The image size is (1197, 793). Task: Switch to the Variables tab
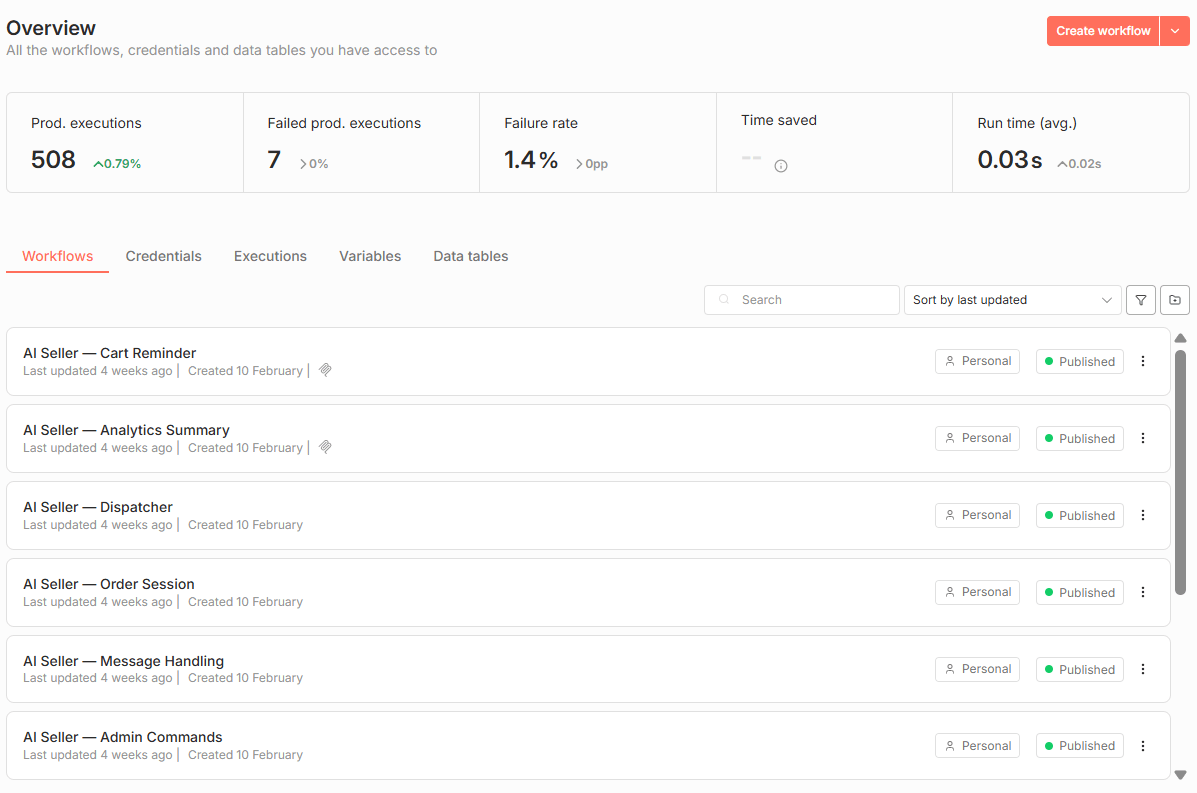[370, 256]
